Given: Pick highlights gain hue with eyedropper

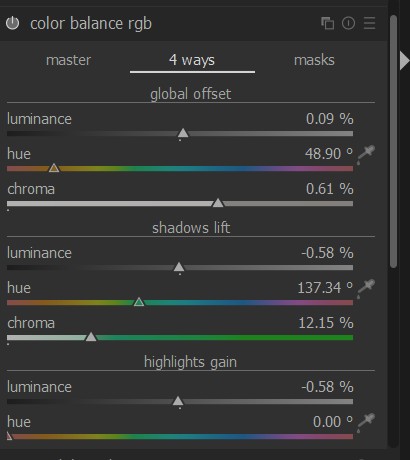Looking at the screenshot, I should pos(366,423).
